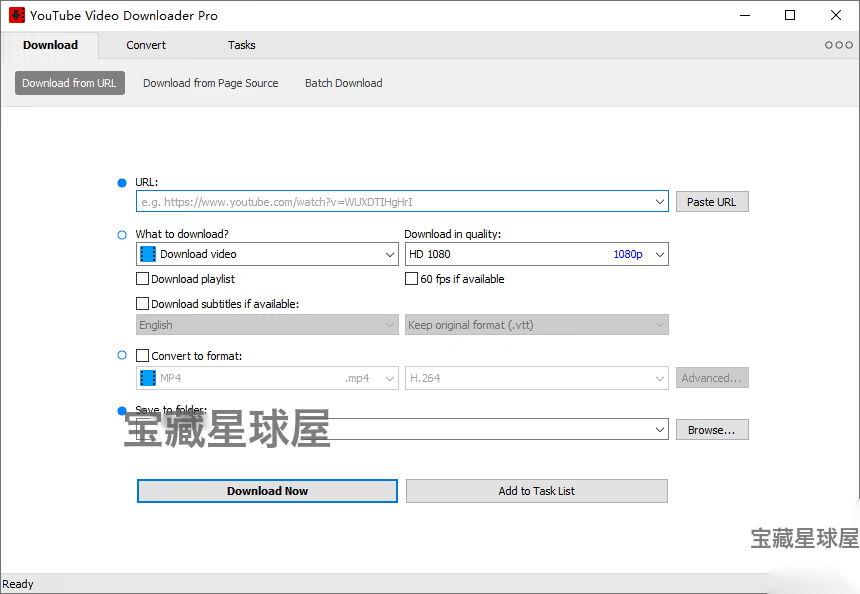Image resolution: width=860 pixels, height=594 pixels.
Task: Open the Tasks tab
Action: 242,45
